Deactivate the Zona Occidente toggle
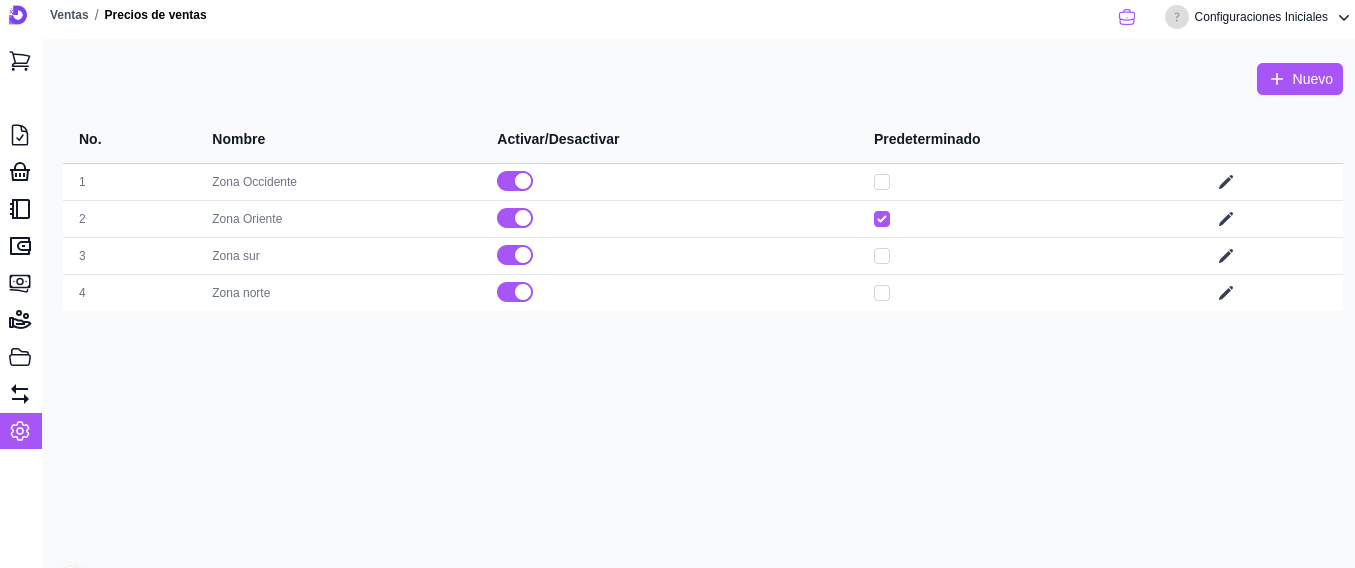Viewport: 1355px width, 568px height. [515, 181]
